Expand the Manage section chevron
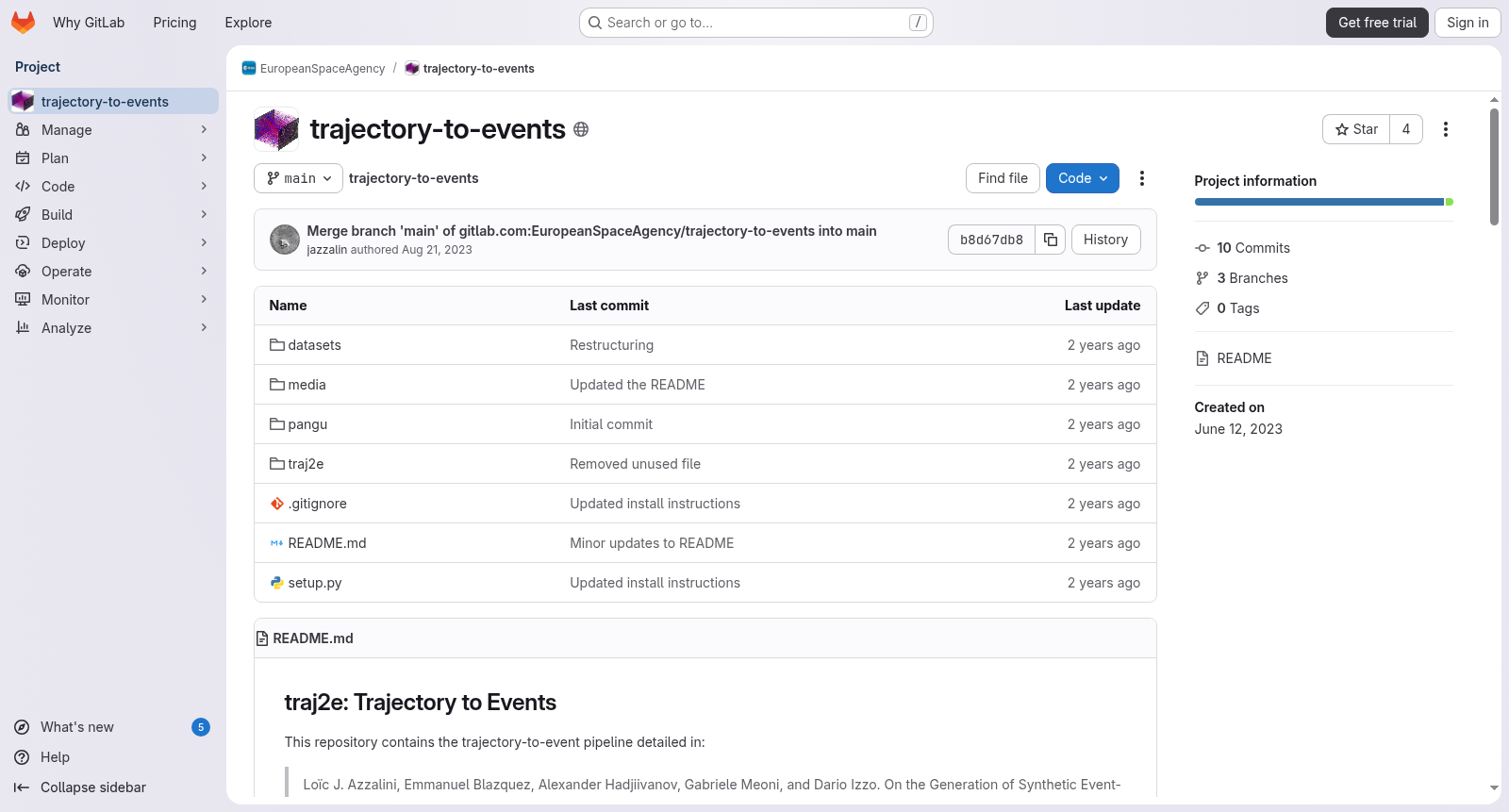1509x812 pixels. click(204, 130)
